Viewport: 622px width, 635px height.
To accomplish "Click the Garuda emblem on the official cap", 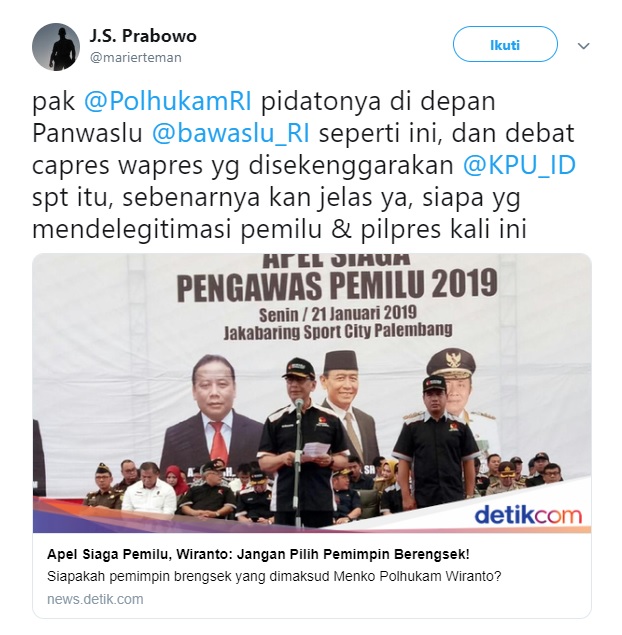I will pos(451,360).
